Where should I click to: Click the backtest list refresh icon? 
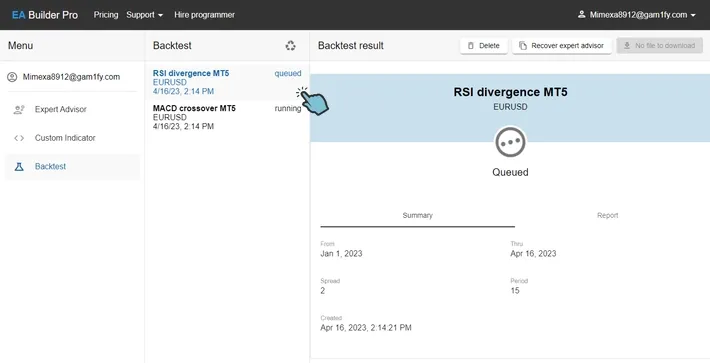tap(290, 46)
